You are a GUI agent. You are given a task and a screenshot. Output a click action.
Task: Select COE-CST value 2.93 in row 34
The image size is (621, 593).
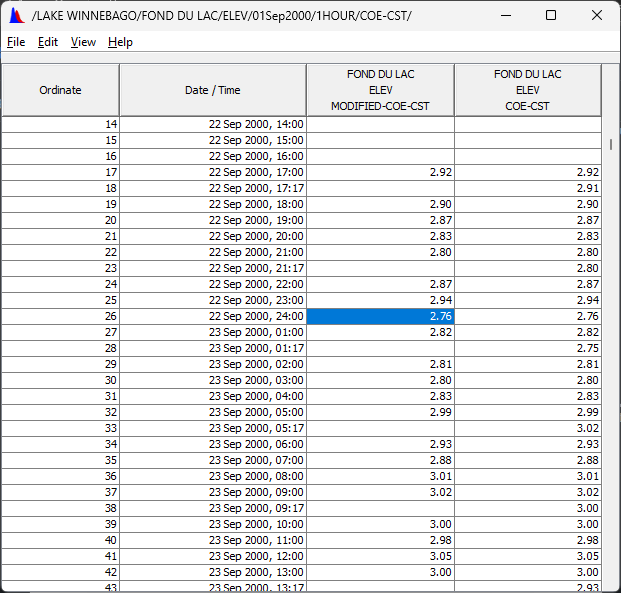point(528,444)
